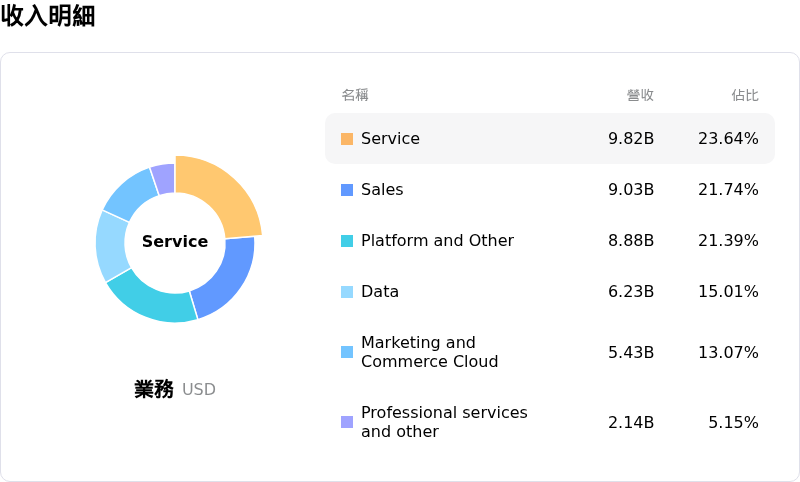The height and width of the screenshot is (482, 800).
Task: Sort by the 營收 column header
Action: 640,95
